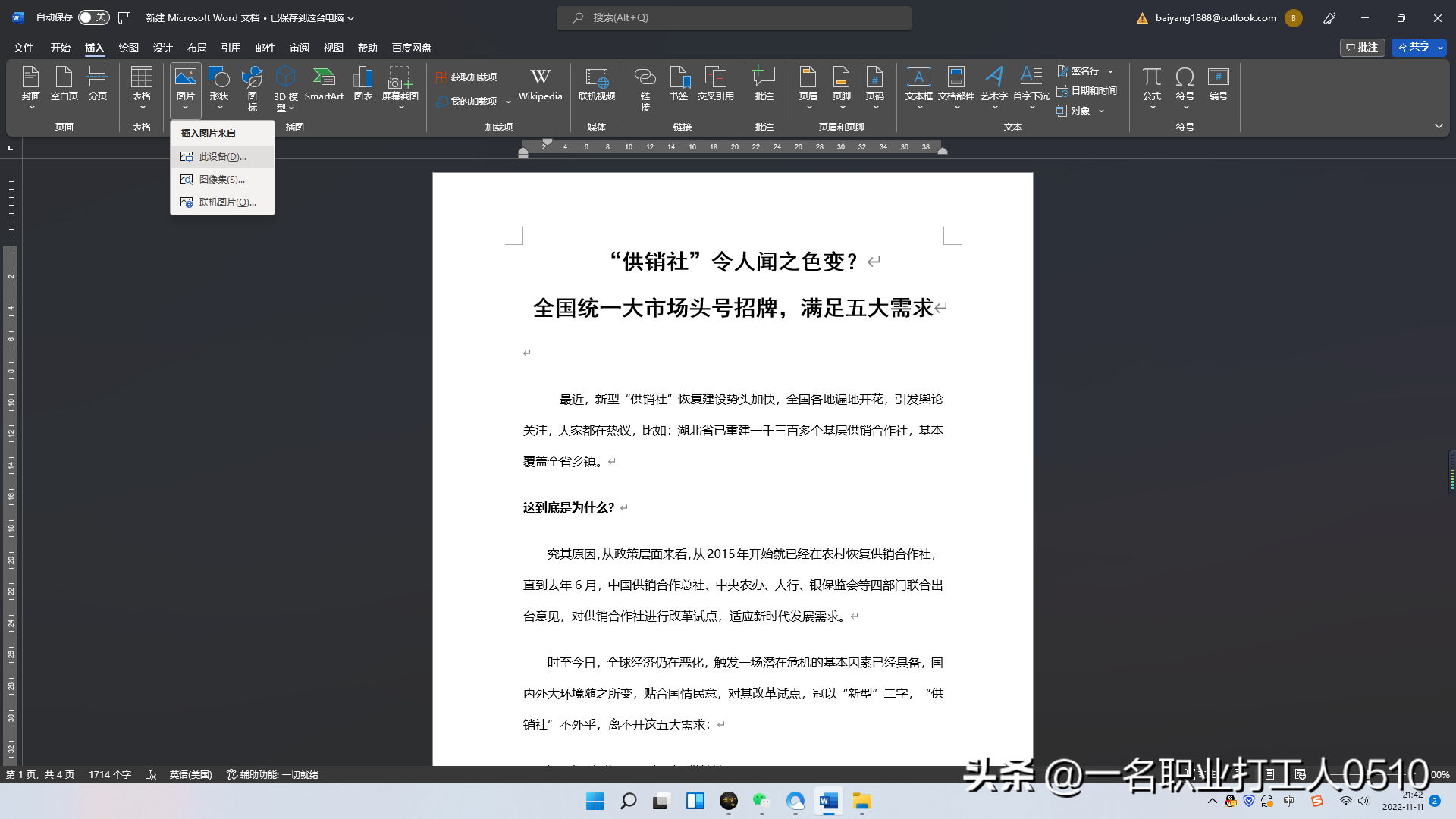Click the SmartArt icon in ribbon
Screen dimensions: 1456x819
point(324,83)
